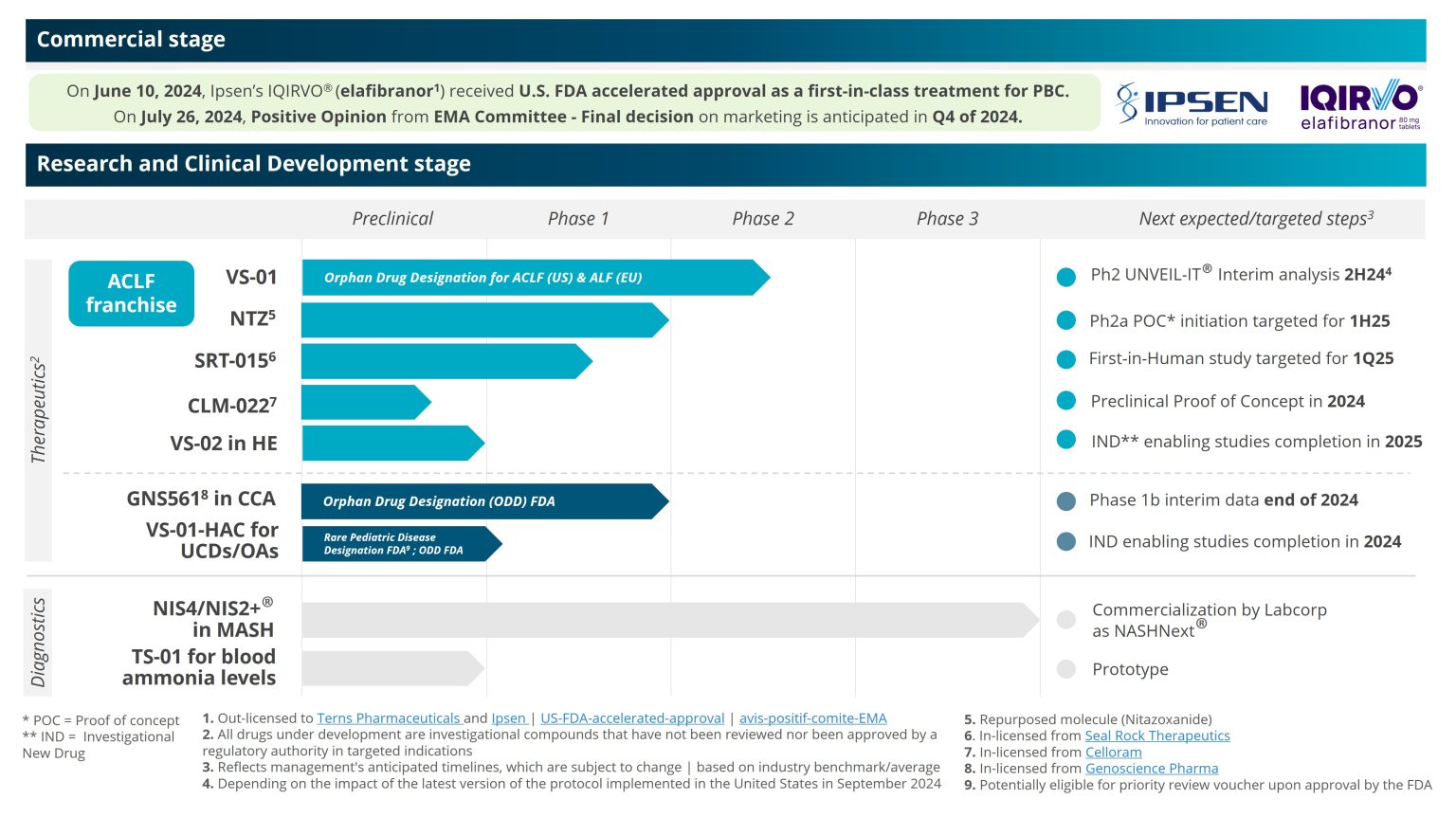The image size is (1456, 817).
Task: Open the Genoscience Pharma link
Action: 1152,769
